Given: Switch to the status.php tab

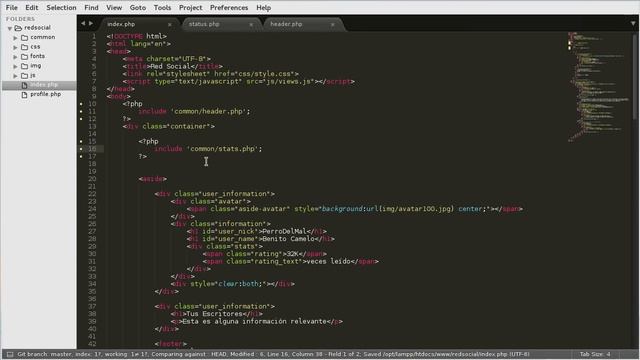Looking at the screenshot, I should (220, 24).
